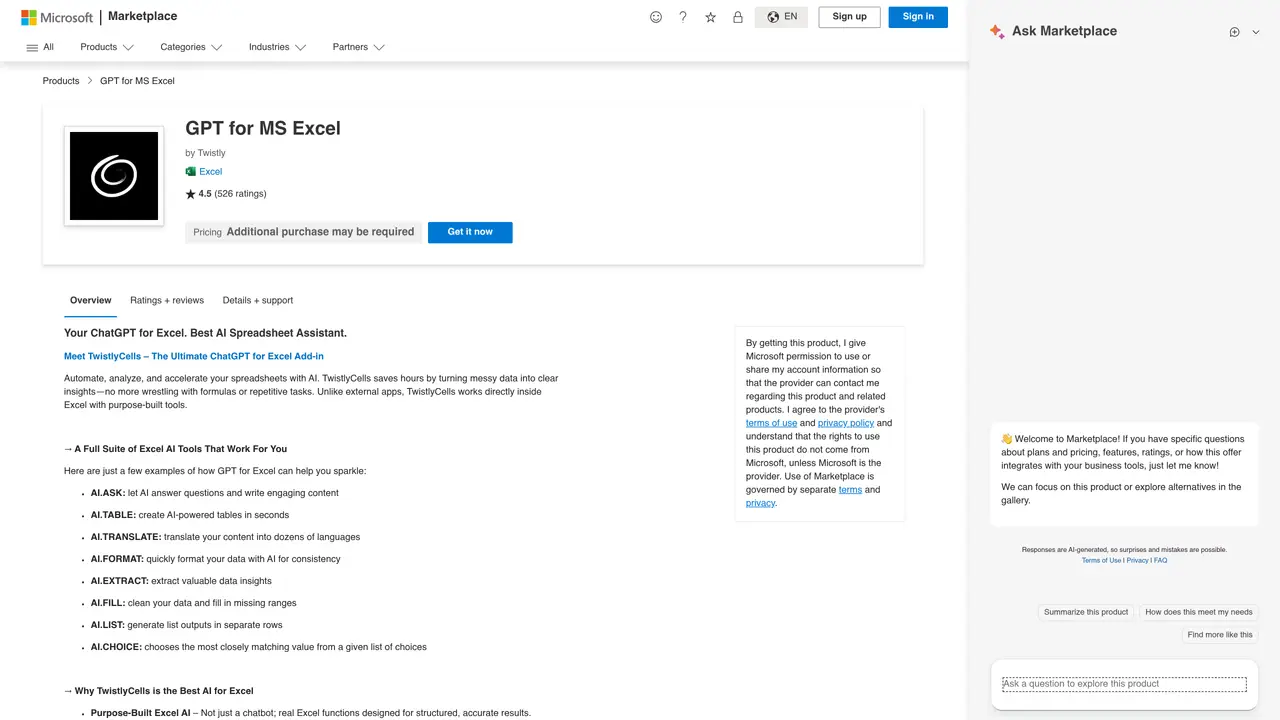1280x720 pixels.
Task: Expand the Industries dropdown
Action: (x=278, y=47)
